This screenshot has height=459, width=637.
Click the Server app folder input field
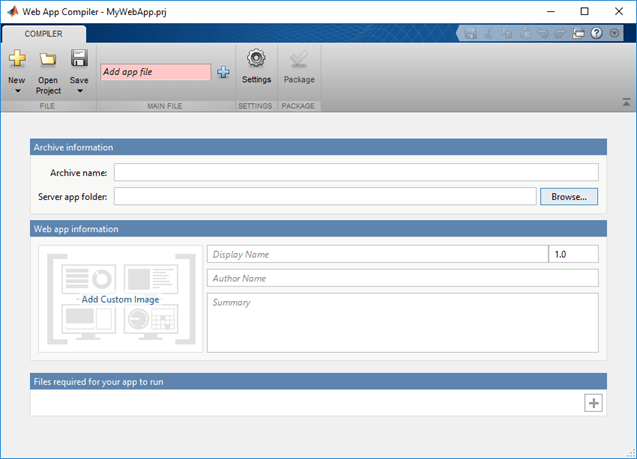tap(325, 196)
